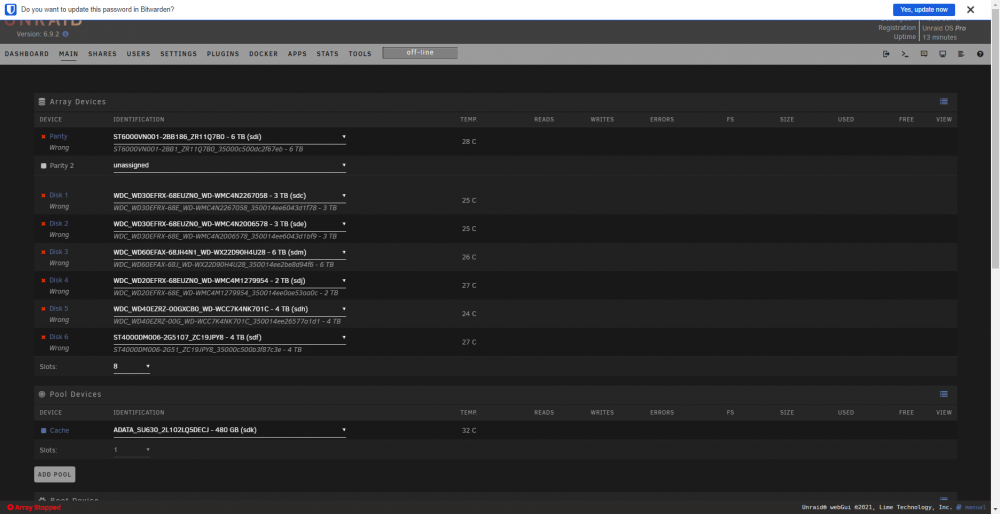Click the Pool Devices header icon
The image size is (1000, 514).
pyautogui.click(x=42, y=394)
